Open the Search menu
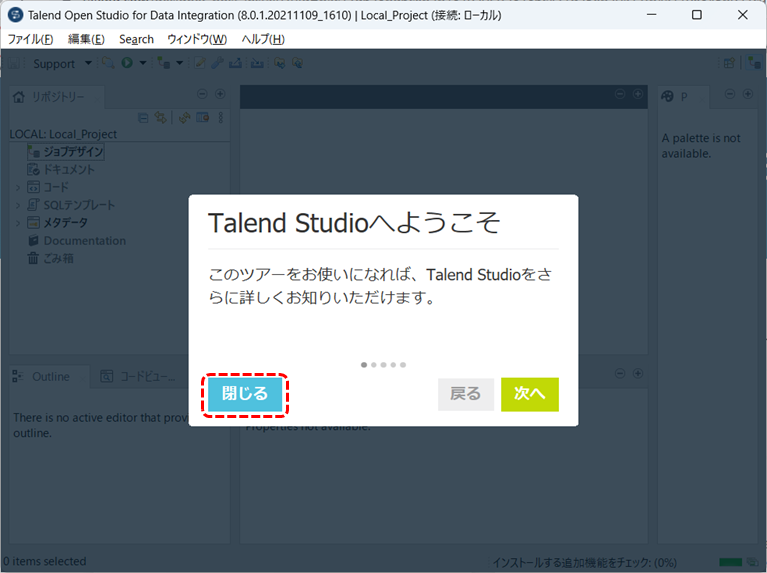Screen dimensions: 767x573 click(x=136, y=39)
